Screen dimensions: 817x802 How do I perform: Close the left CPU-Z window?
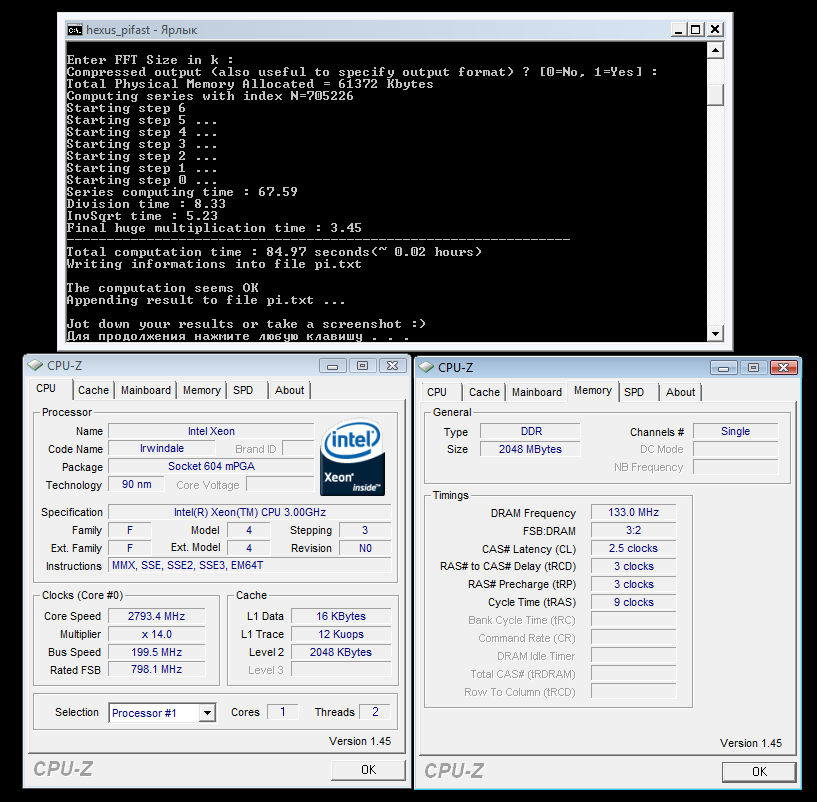tap(392, 366)
